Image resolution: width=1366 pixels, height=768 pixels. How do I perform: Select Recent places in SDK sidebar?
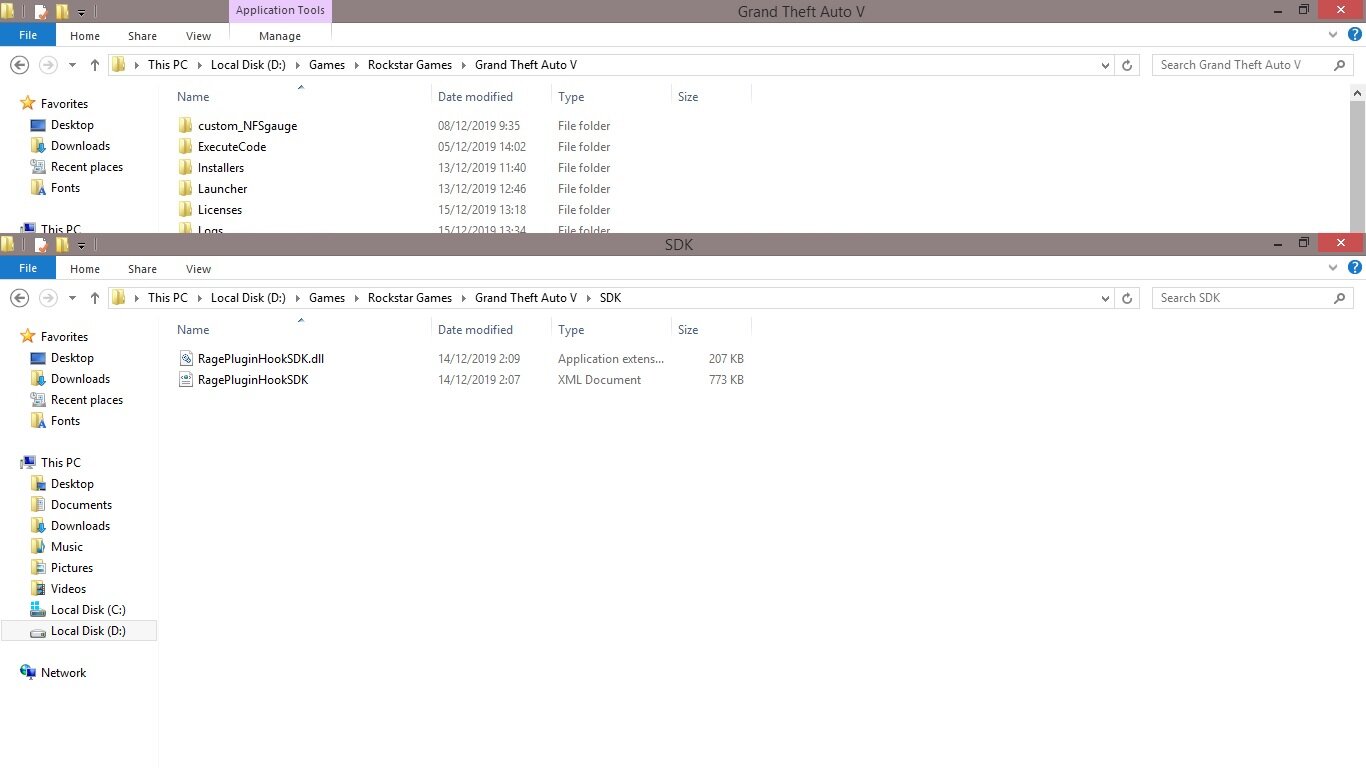(x=87, y=400)
